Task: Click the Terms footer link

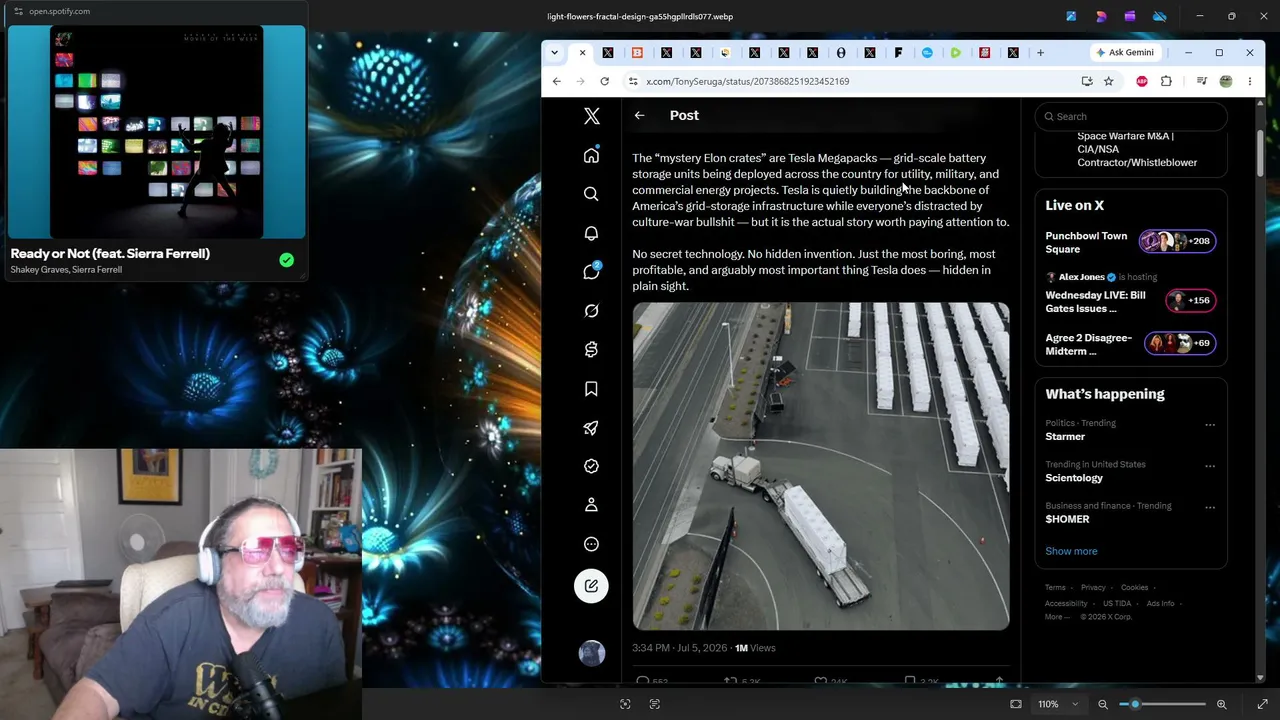Action: click(x=1055, y=588)
